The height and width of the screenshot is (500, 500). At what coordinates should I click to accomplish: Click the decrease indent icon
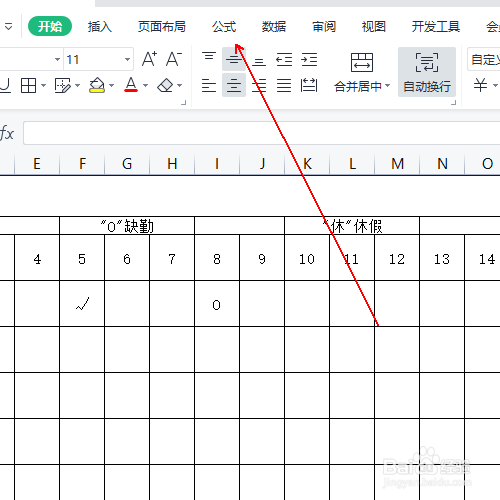284,60
